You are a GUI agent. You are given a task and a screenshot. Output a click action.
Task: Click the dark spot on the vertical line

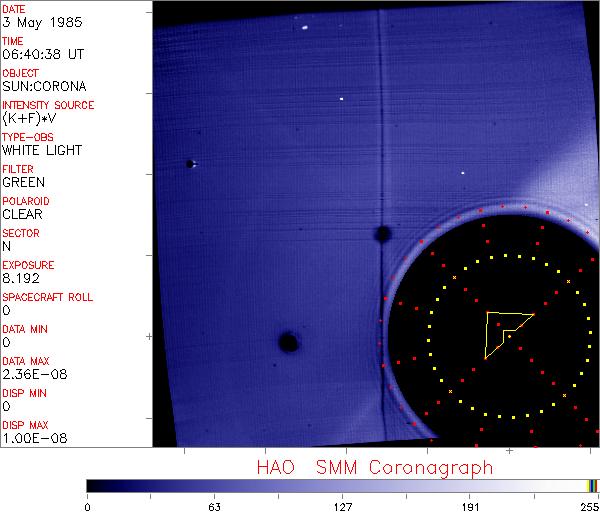click(x=381, y=234)
